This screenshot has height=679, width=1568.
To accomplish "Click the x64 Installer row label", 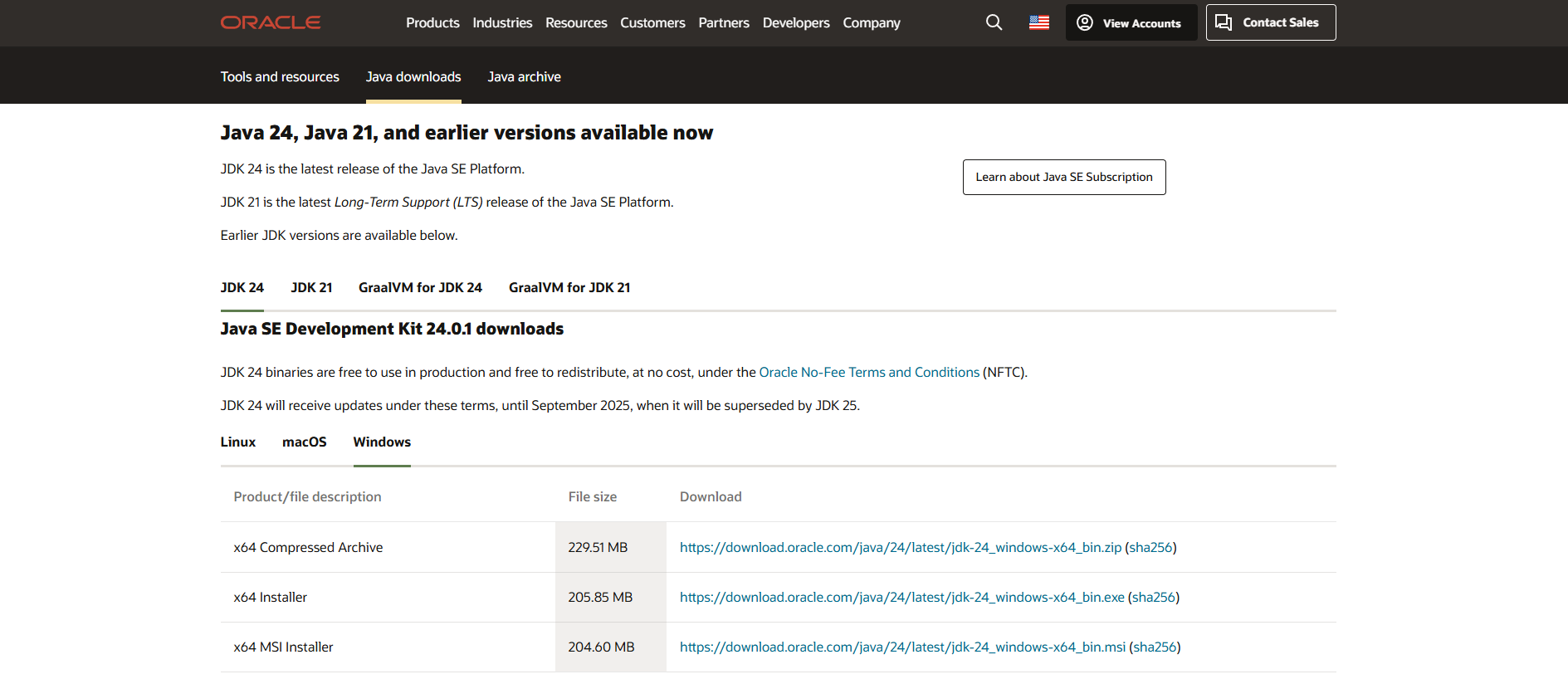I will [271, 597].
